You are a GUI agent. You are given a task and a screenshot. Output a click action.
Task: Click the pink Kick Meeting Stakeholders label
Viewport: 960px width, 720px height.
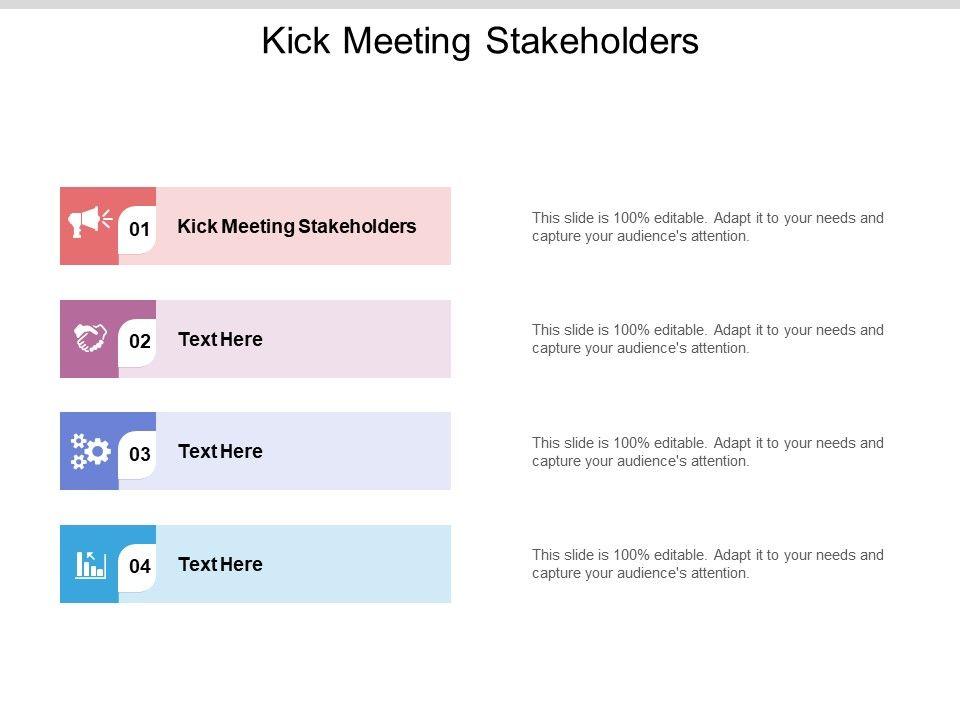296,226
